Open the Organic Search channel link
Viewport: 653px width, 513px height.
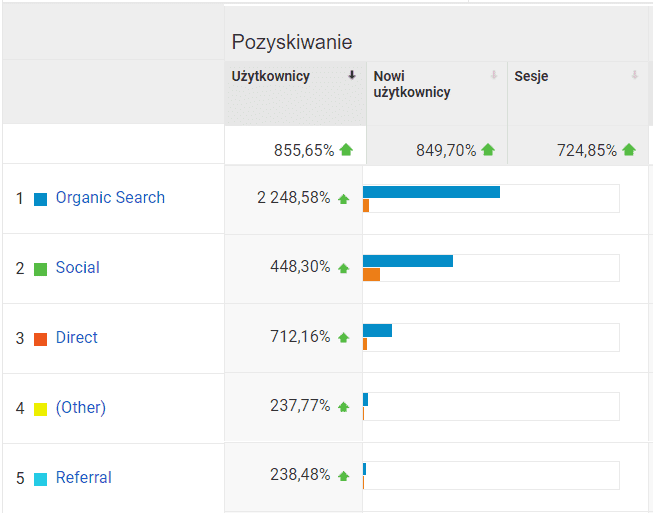tap(110, 198)
